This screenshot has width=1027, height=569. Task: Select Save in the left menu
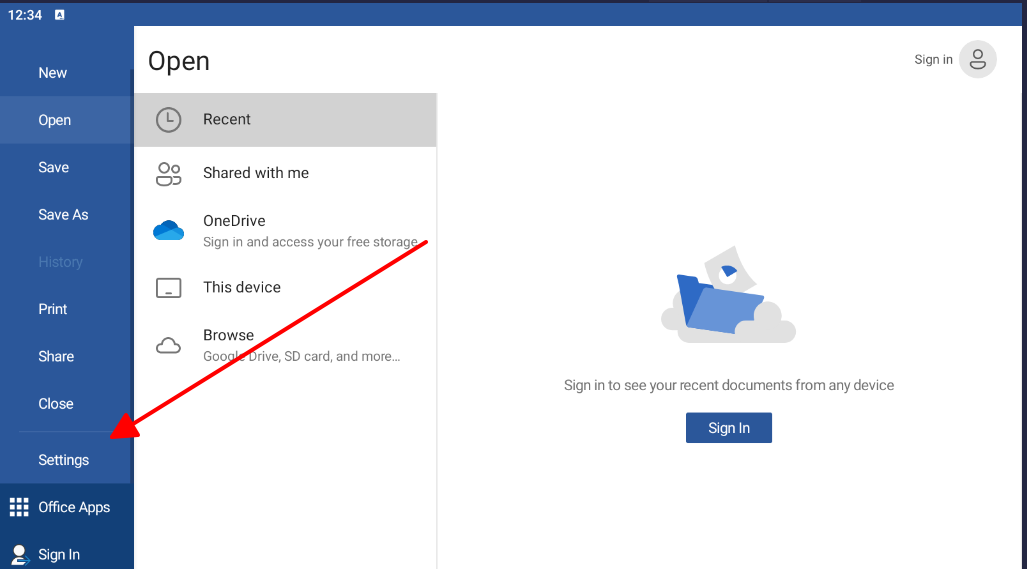pyautogui.click(x=54, y=167)
